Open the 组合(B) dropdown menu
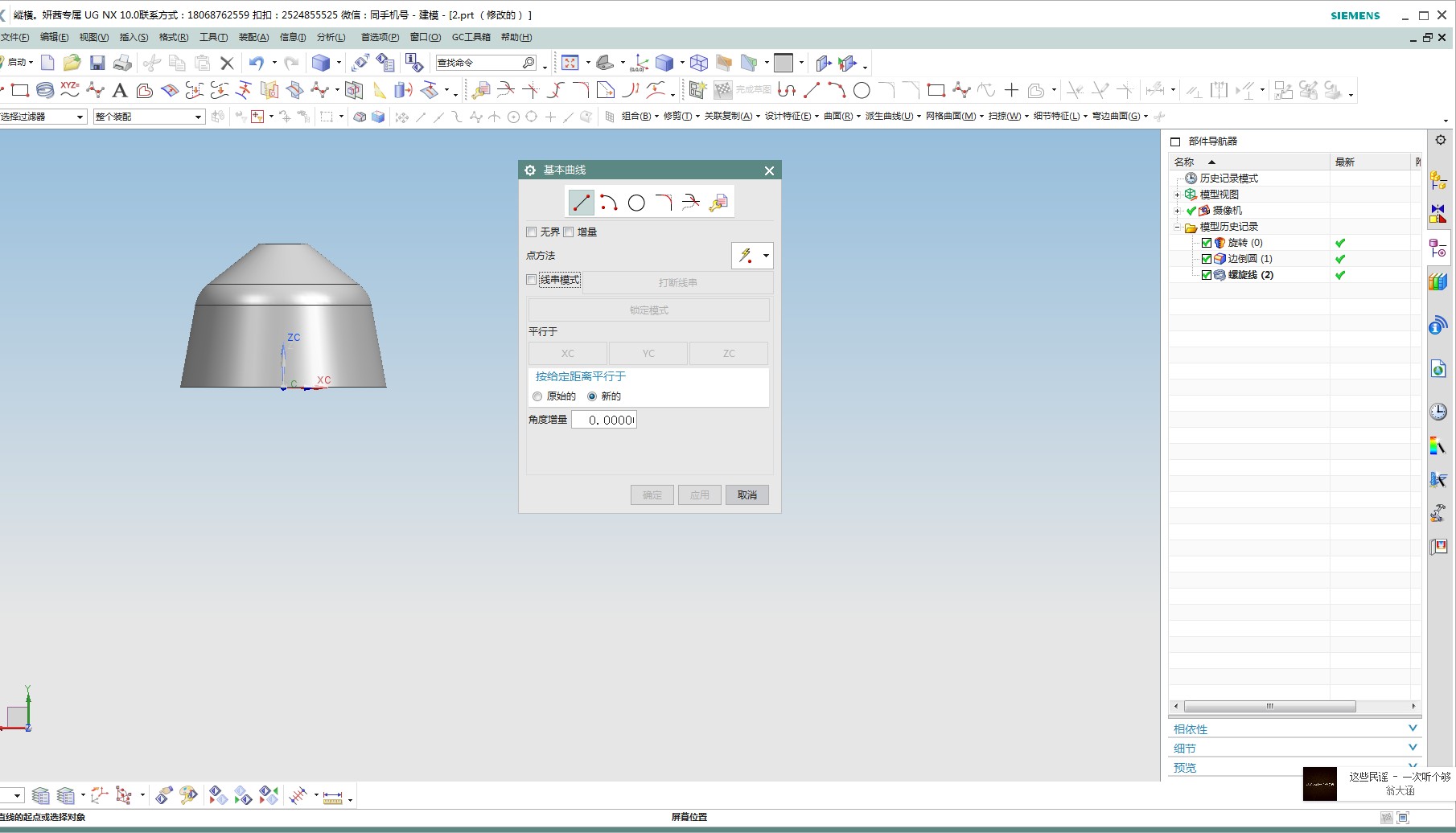1456x833 pixels. click(640, 117)
